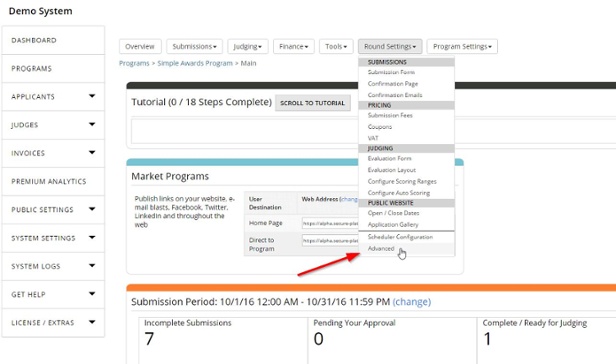Open the Tools dropdown
The height and width of the screenshot is (364, 616).
click(336, 46)
